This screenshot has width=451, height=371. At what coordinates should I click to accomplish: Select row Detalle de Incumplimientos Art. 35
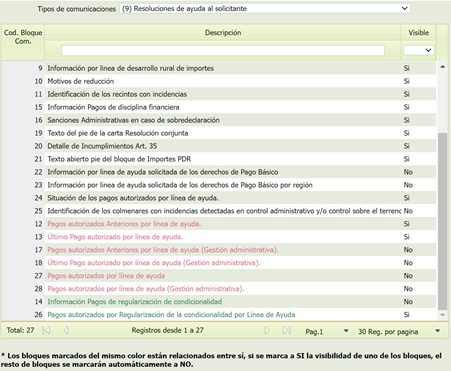click(219, 146)
